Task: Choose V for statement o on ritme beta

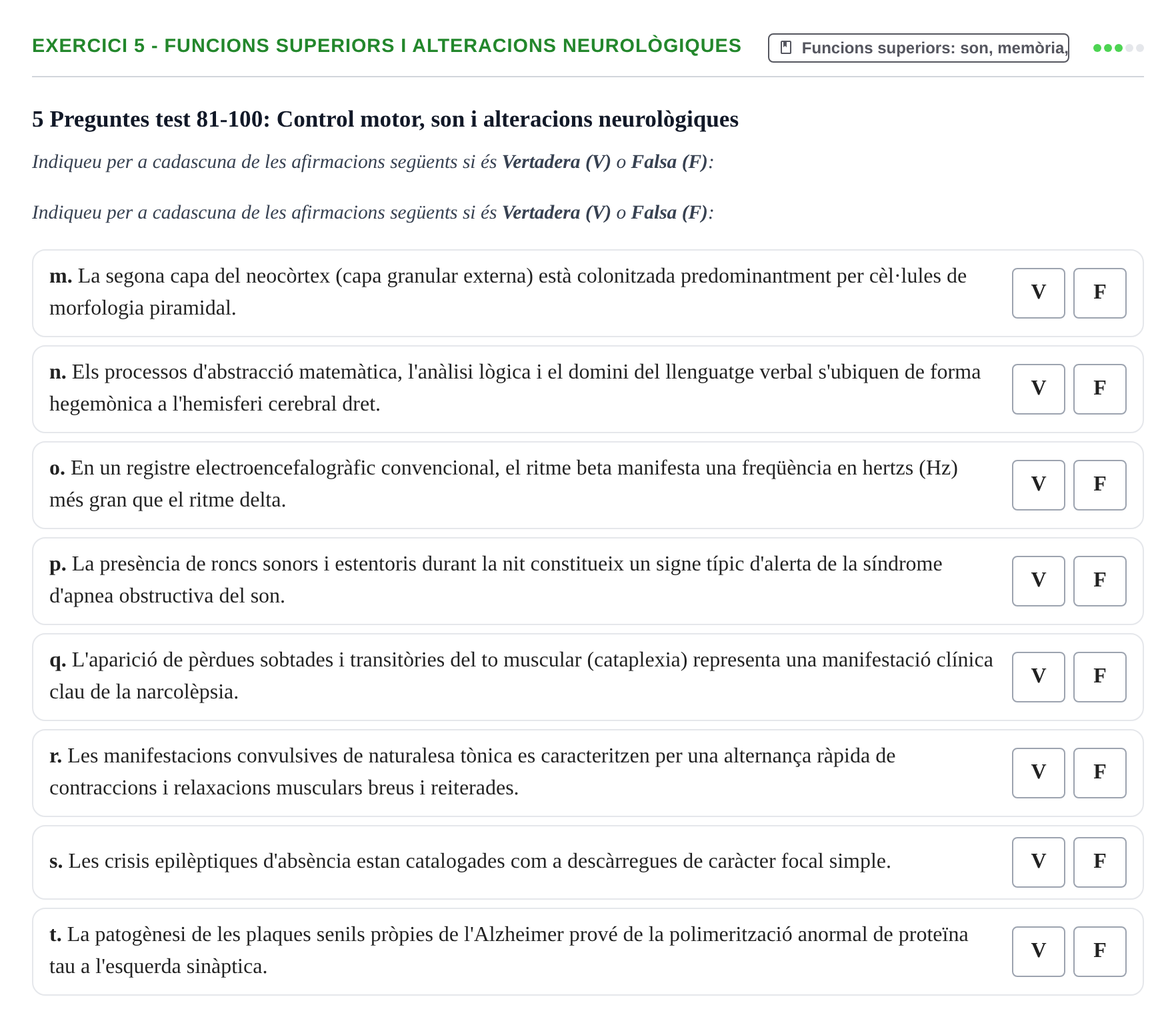Action: (x=1038, y=485)
